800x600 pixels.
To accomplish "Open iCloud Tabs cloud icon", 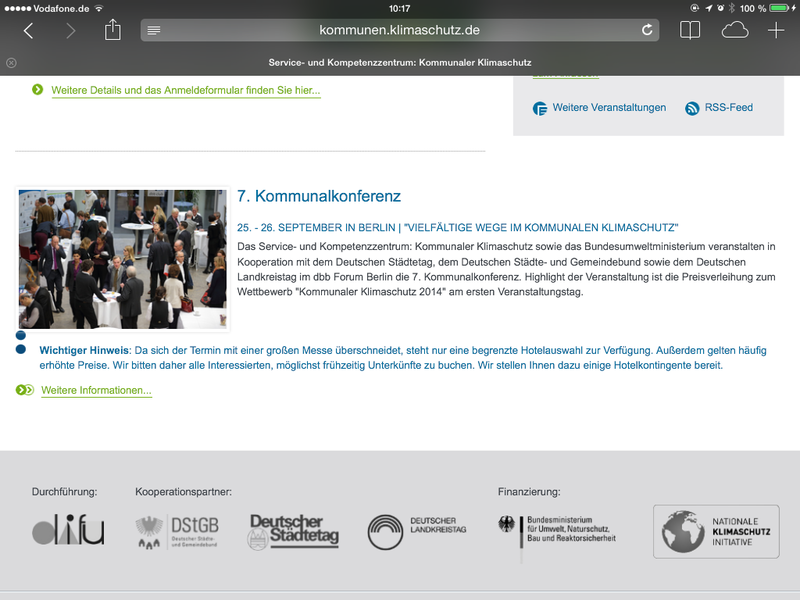I will click(x=735, y=30).
